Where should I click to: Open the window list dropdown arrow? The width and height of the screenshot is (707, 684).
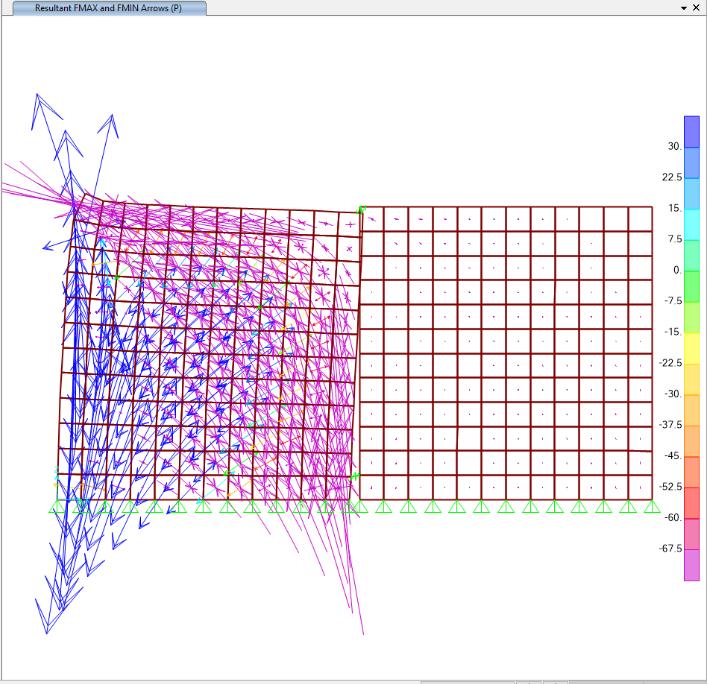tap(684, 8)
